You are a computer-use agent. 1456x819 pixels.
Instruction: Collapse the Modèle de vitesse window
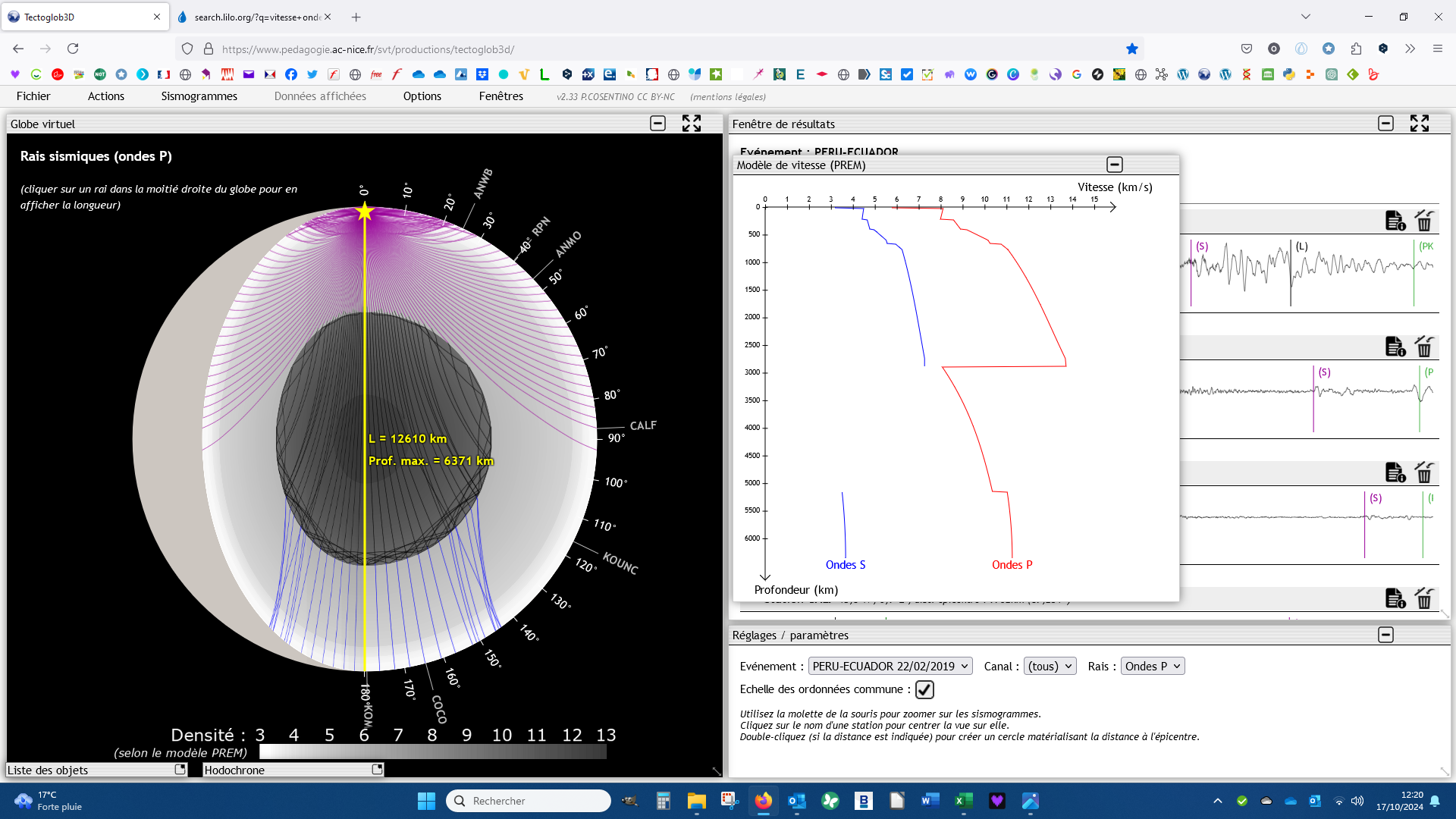[x=1114, y=165]
